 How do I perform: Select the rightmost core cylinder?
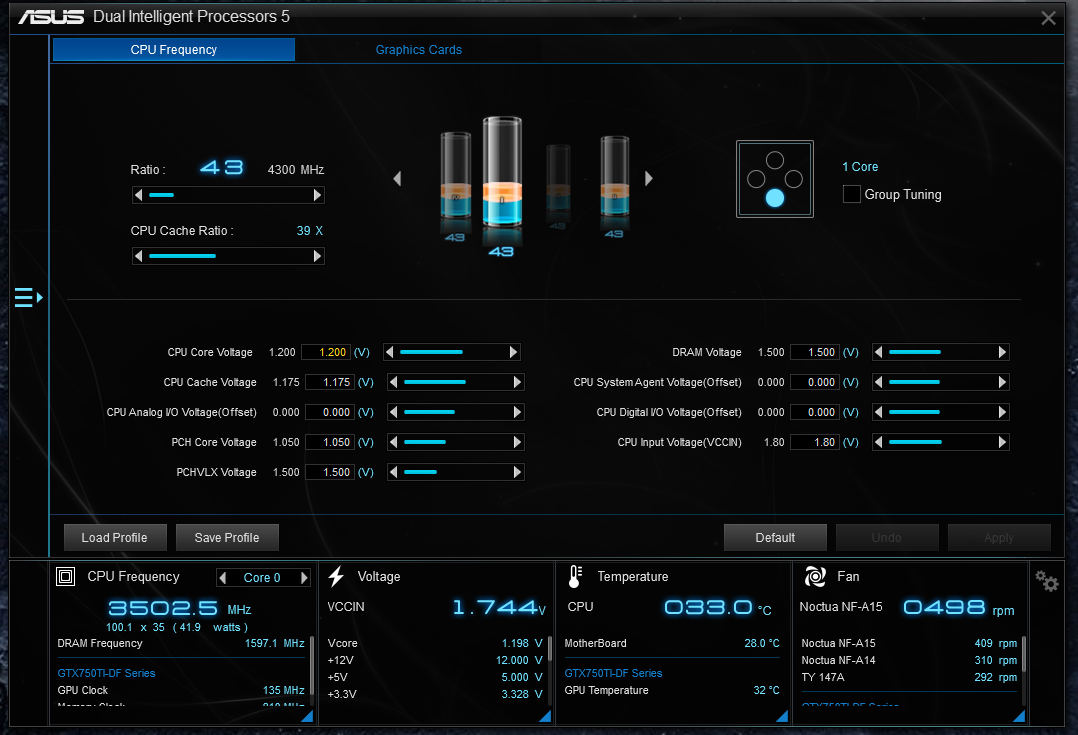[x=615, y=175]
